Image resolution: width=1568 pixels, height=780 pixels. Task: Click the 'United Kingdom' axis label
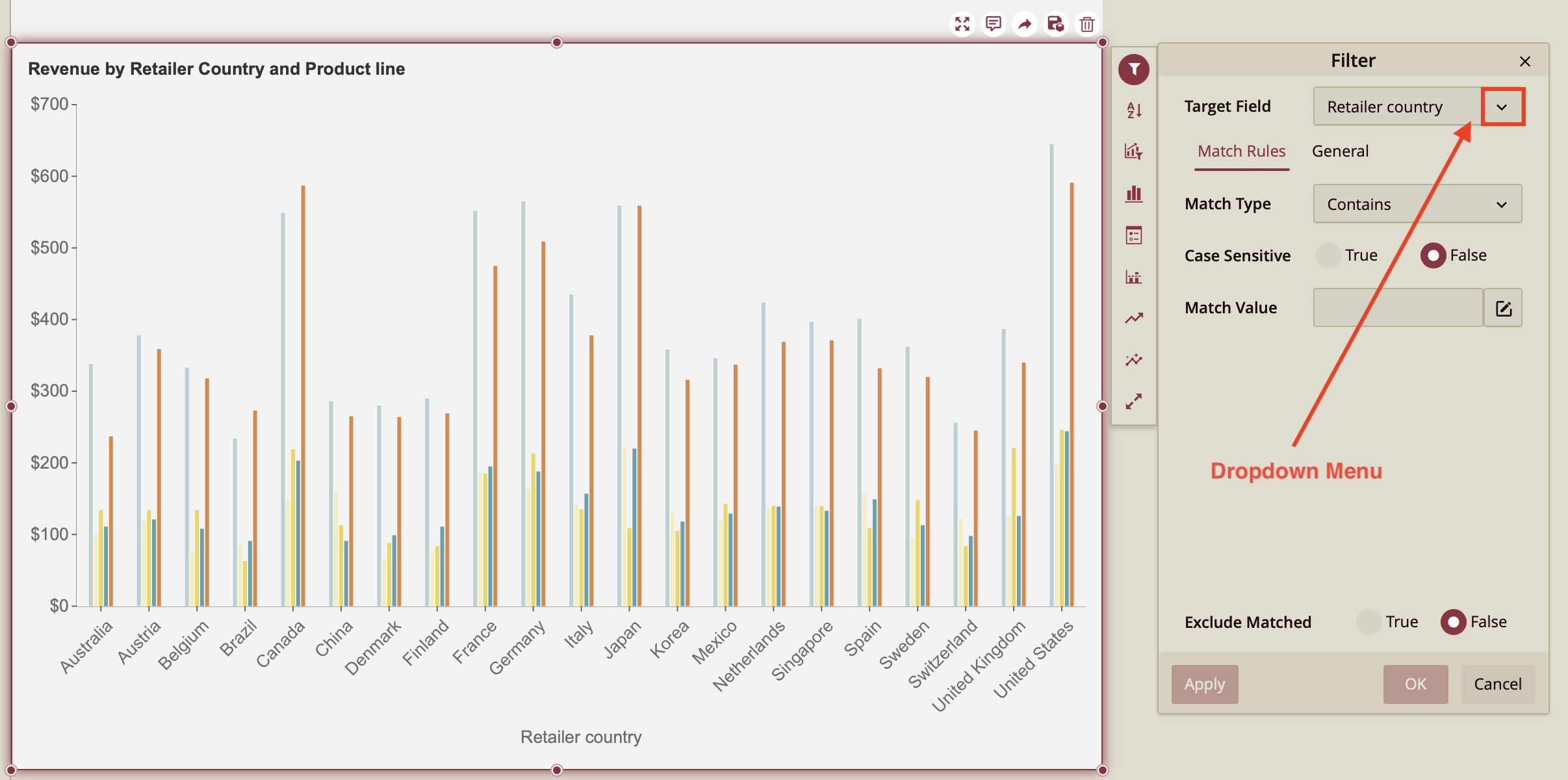click(978, 666)
